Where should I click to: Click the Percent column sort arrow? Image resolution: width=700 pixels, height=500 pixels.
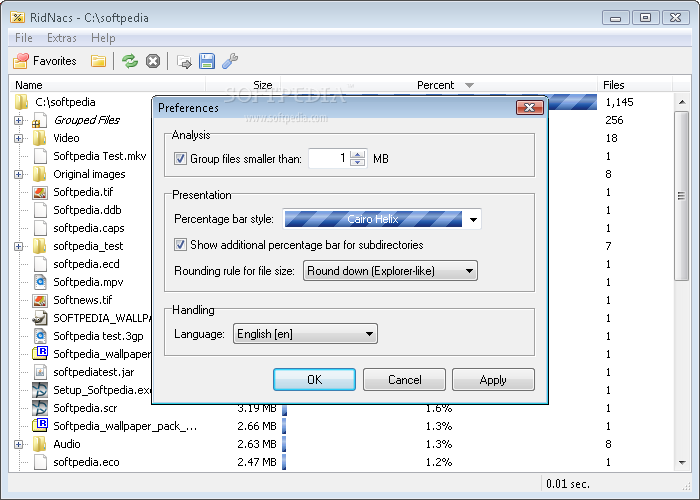click(x=469, y=85)
